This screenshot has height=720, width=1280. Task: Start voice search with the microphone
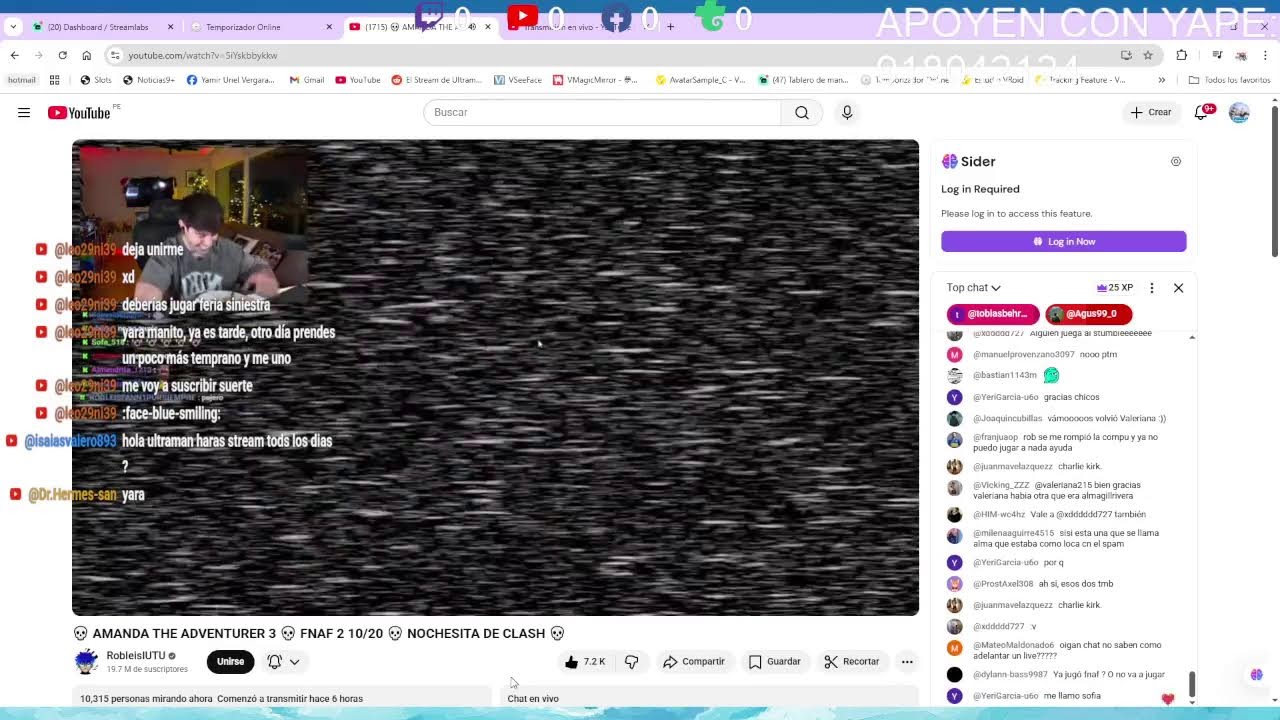pyautogui.click(x=847, y=113)
